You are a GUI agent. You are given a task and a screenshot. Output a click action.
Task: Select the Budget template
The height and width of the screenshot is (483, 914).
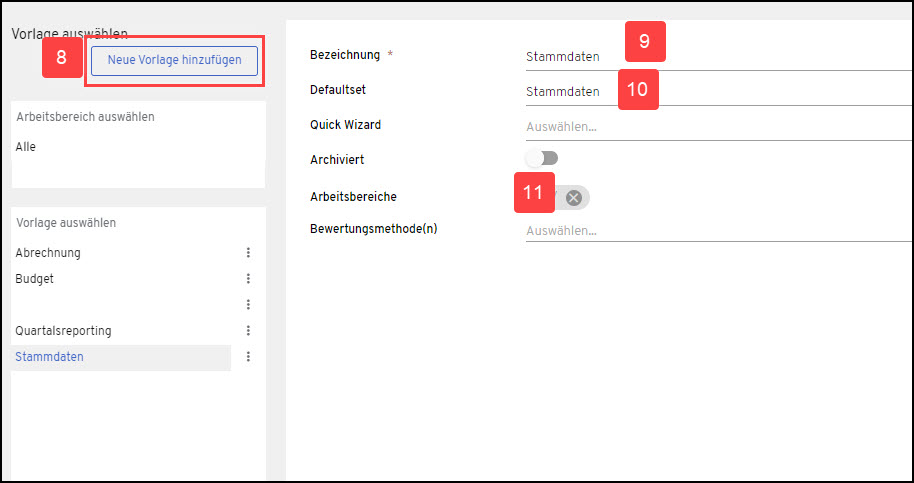[x=34, y=278]
